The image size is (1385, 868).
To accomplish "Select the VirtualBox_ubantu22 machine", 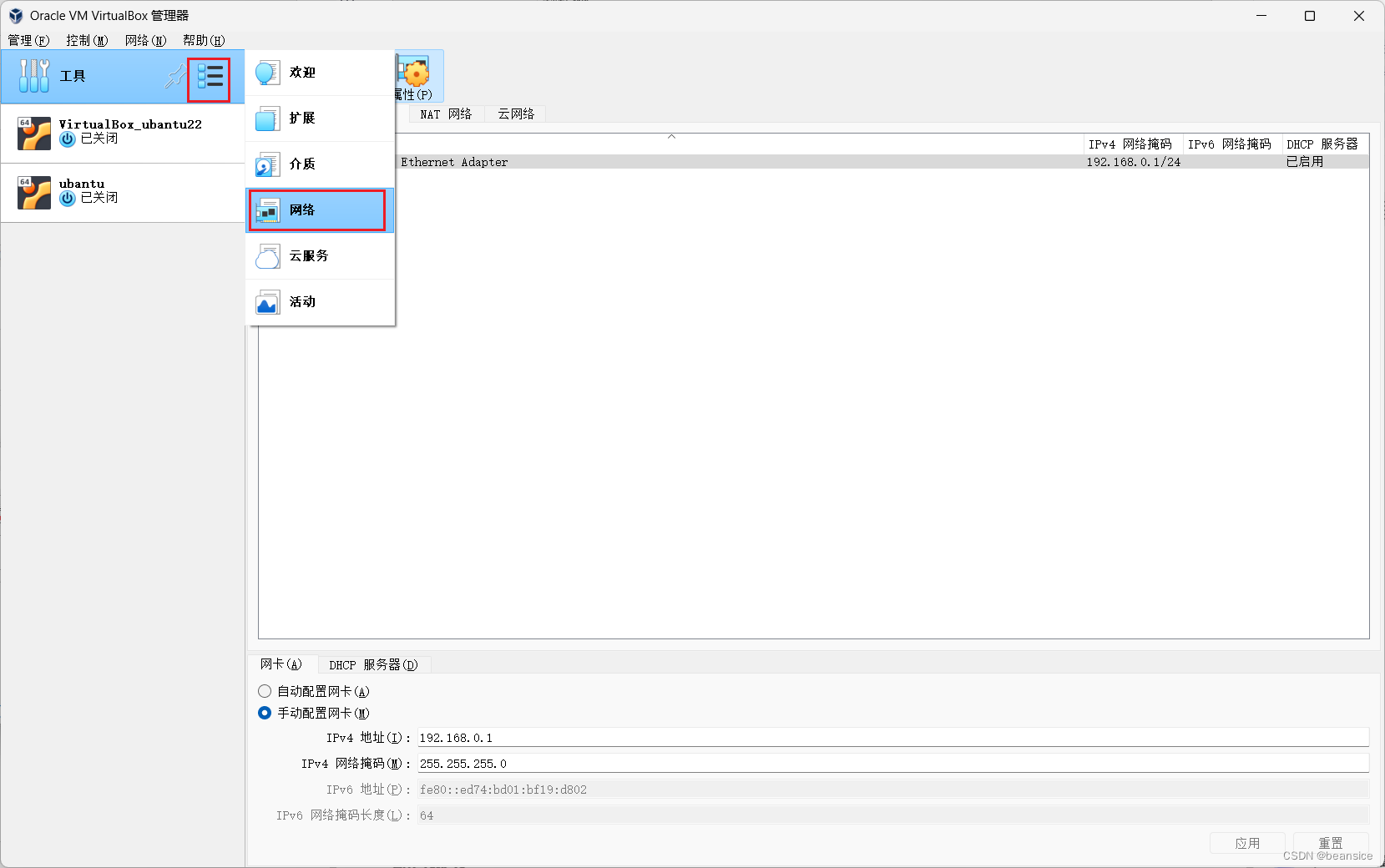I will (x=123, y=134).
